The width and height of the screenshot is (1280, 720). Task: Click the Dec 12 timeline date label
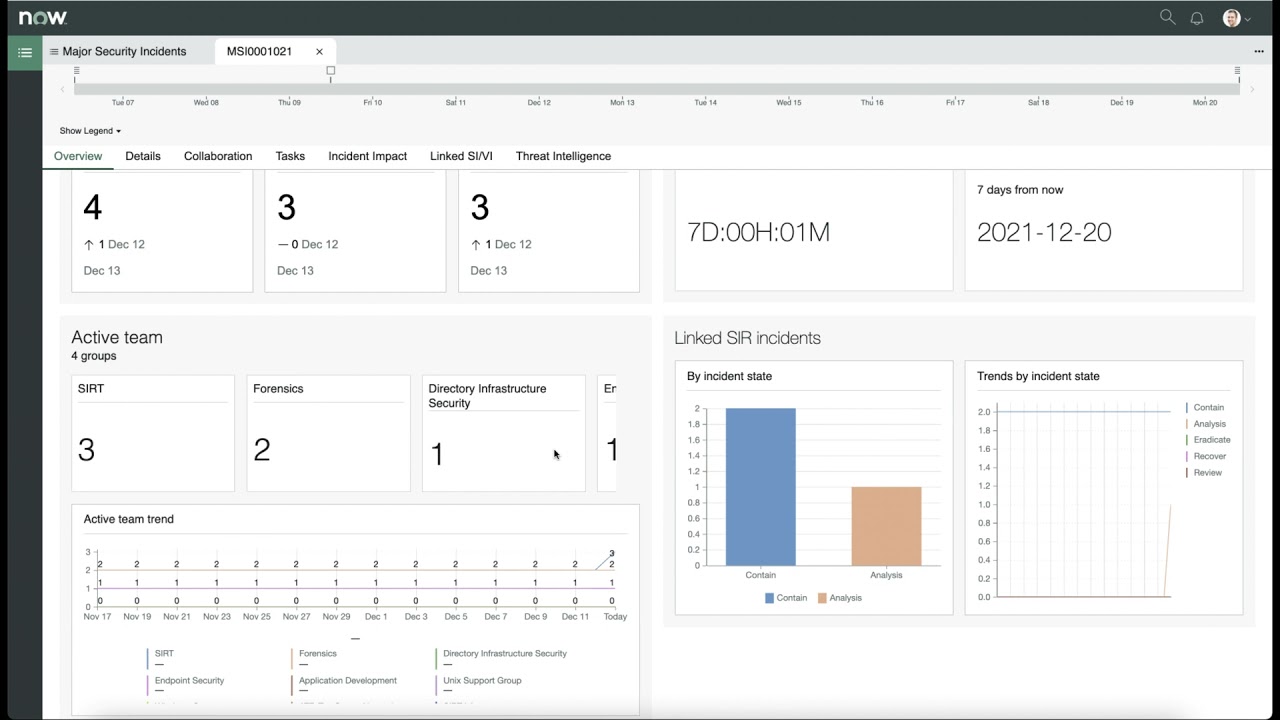[x=539, y=103]
